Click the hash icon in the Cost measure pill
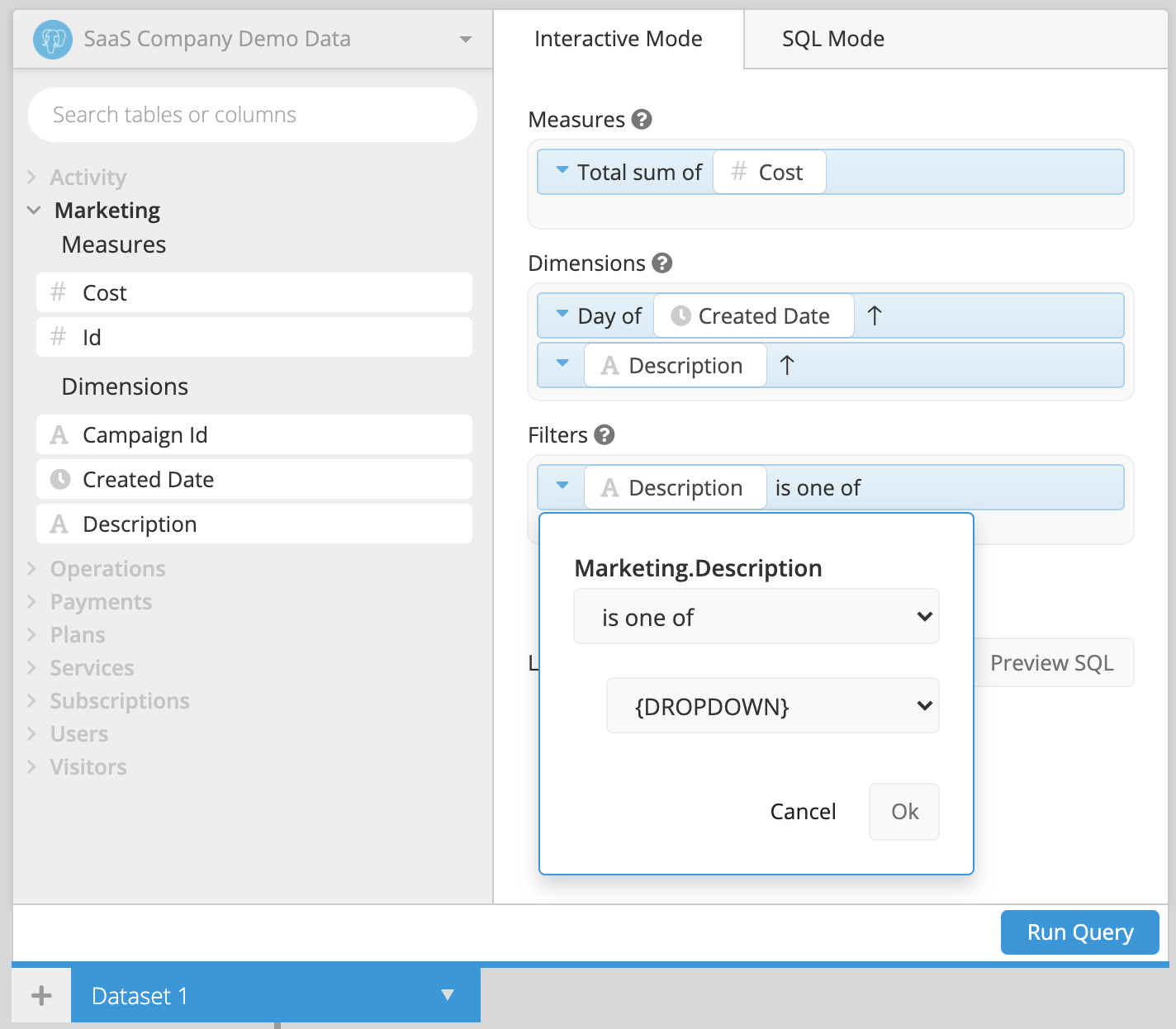 pyautogui.click(x=739, y=172)
